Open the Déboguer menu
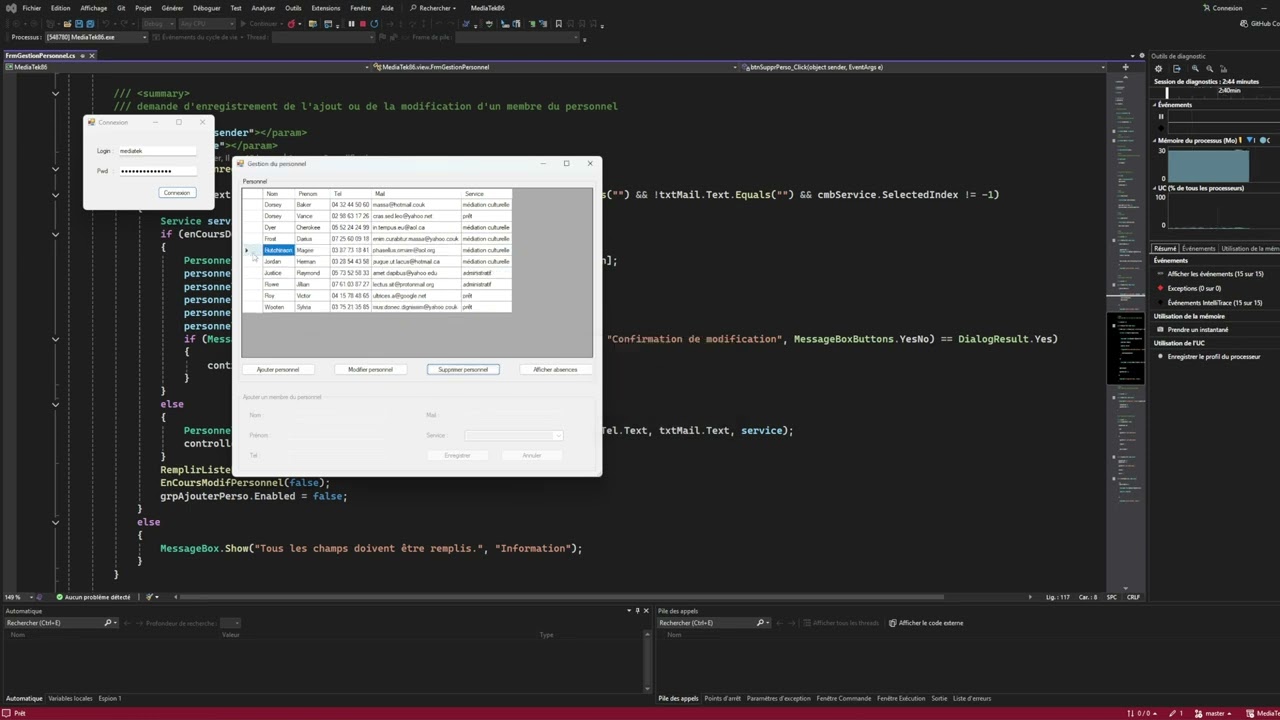1280x720 pixels. pos(207,8)
